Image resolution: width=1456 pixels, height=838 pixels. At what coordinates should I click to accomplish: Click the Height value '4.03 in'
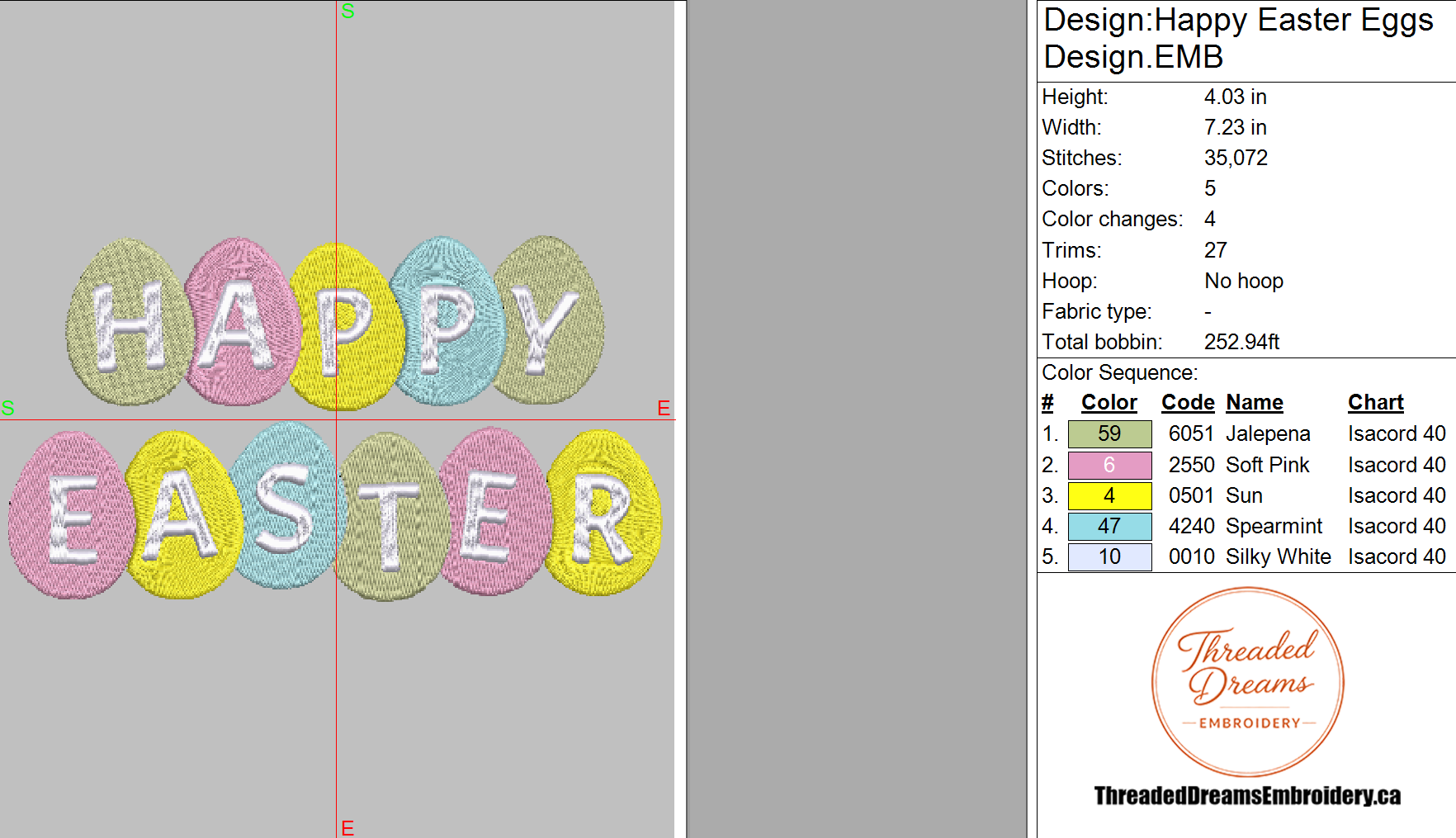tap(1235, 97)
